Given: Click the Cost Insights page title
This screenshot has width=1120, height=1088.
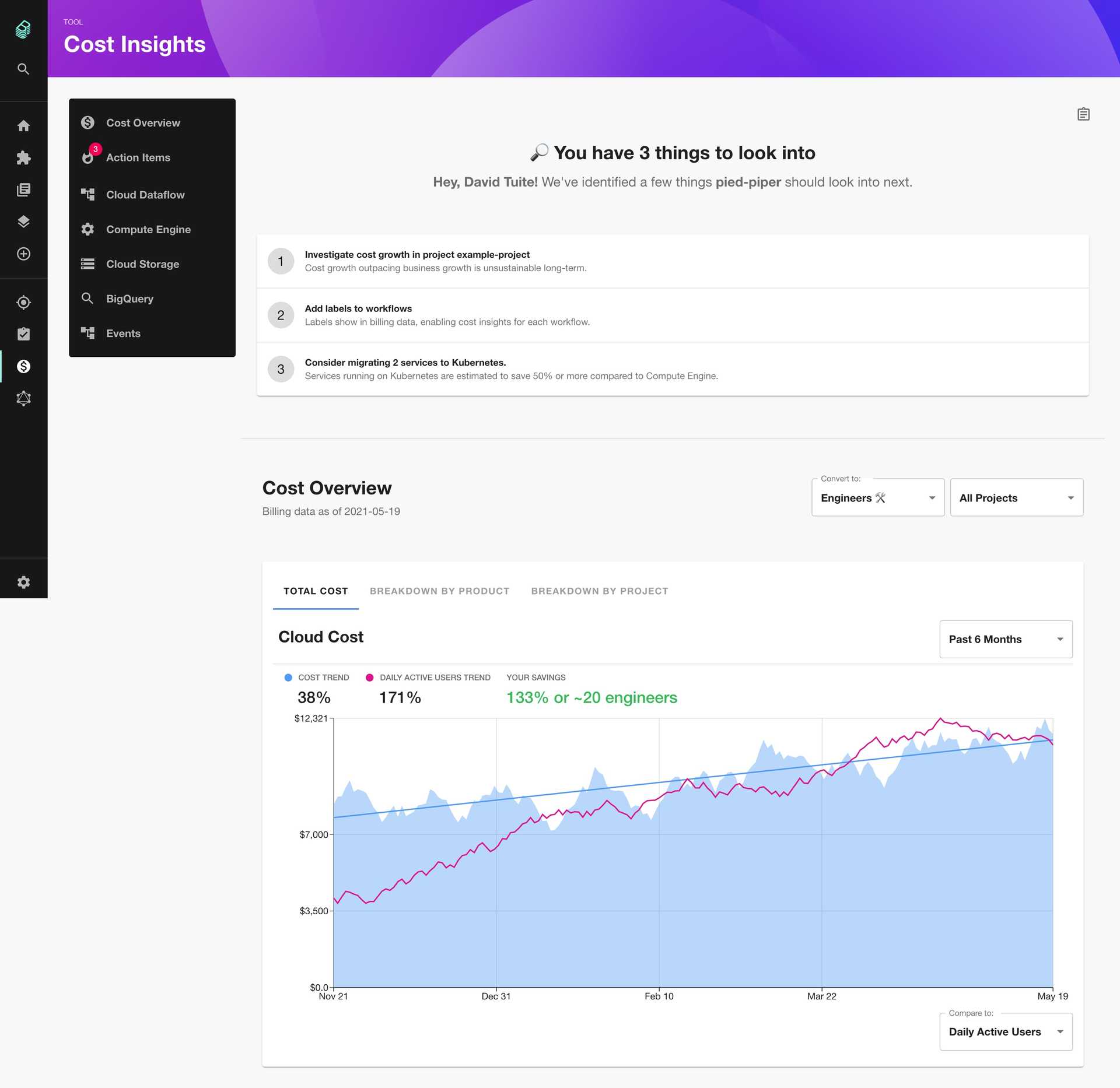Looking at the screenshot, I should click(135, 44).
